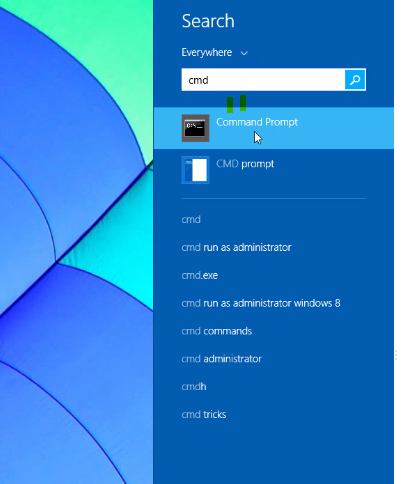Launch Command Prompt from results
This screenshot has width=401, height=484.
click(257, 122)
